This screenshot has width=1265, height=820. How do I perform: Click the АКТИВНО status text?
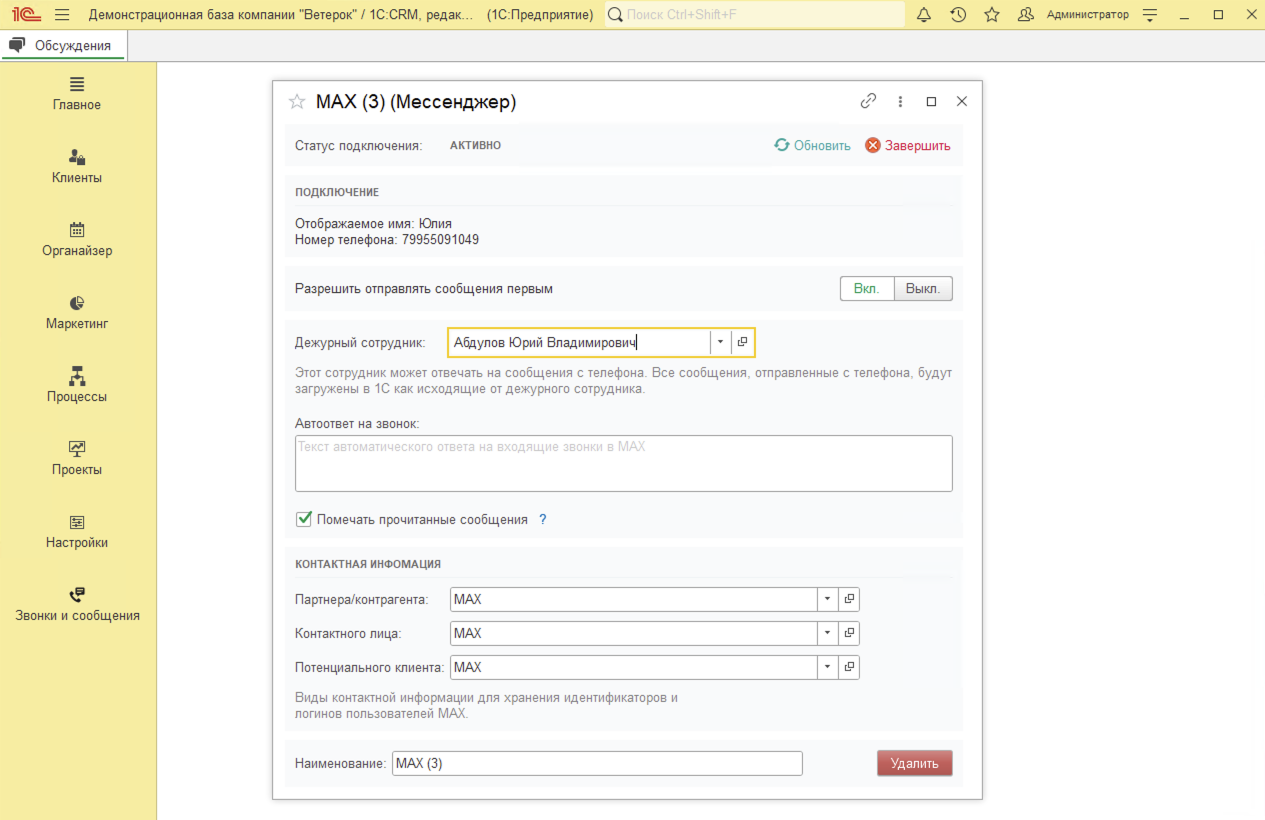475,145
